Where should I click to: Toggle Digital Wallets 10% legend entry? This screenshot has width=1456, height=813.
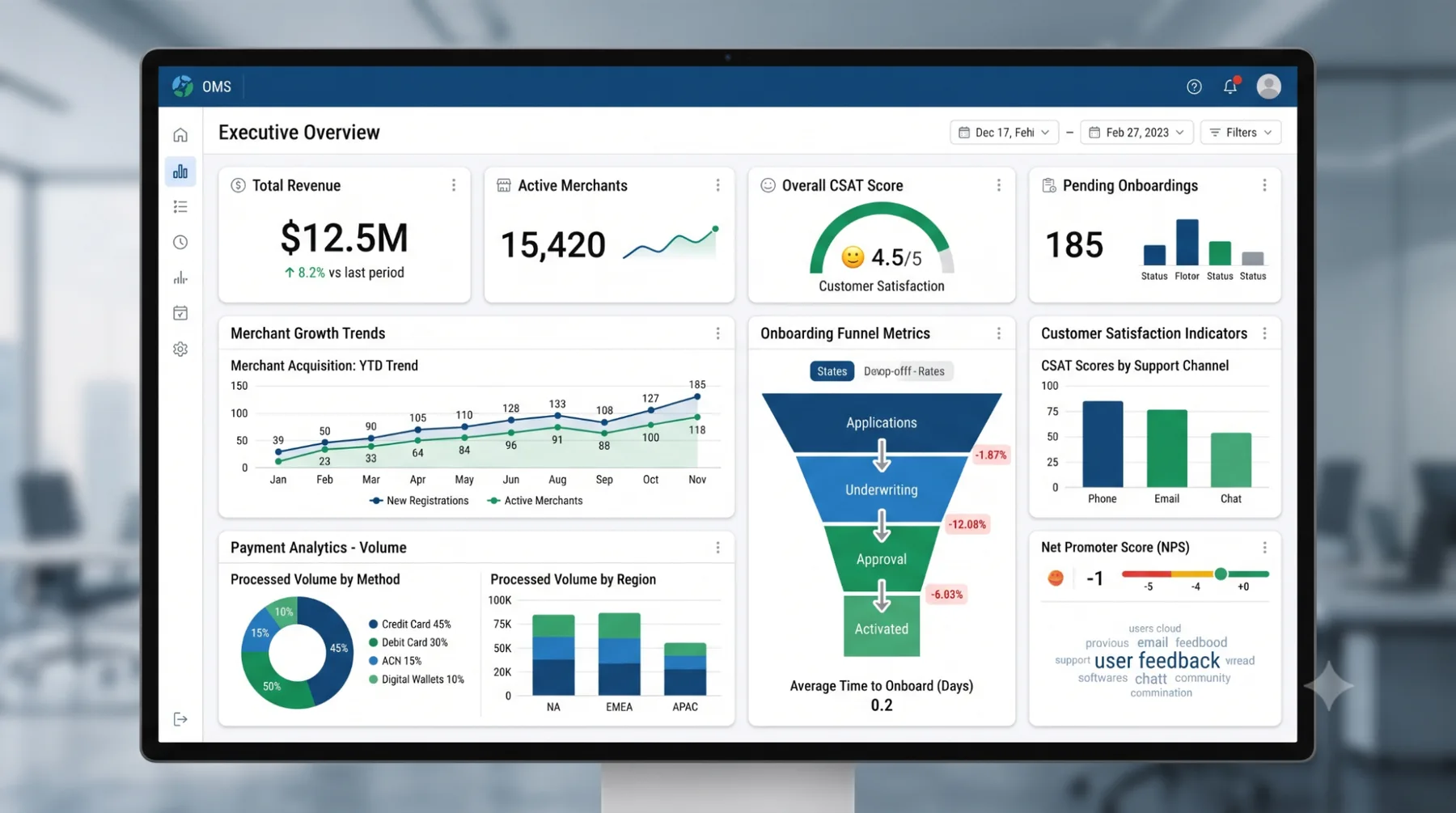tap(417, 680)
